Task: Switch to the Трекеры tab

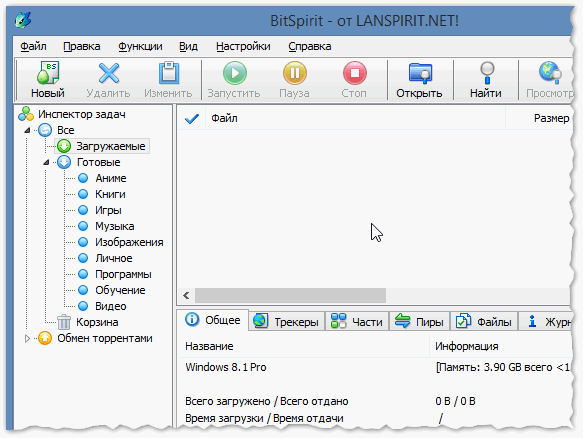Action: tap(286, 322)
